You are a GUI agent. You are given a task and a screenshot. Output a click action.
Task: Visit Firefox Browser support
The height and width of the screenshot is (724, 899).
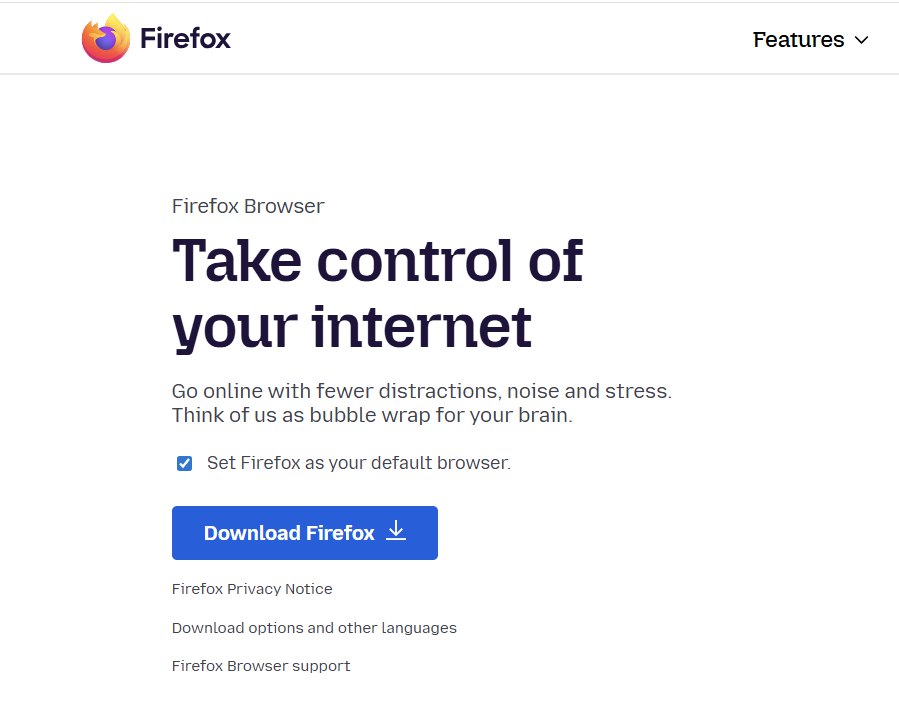pyautogui.click(x=260, y=665)
